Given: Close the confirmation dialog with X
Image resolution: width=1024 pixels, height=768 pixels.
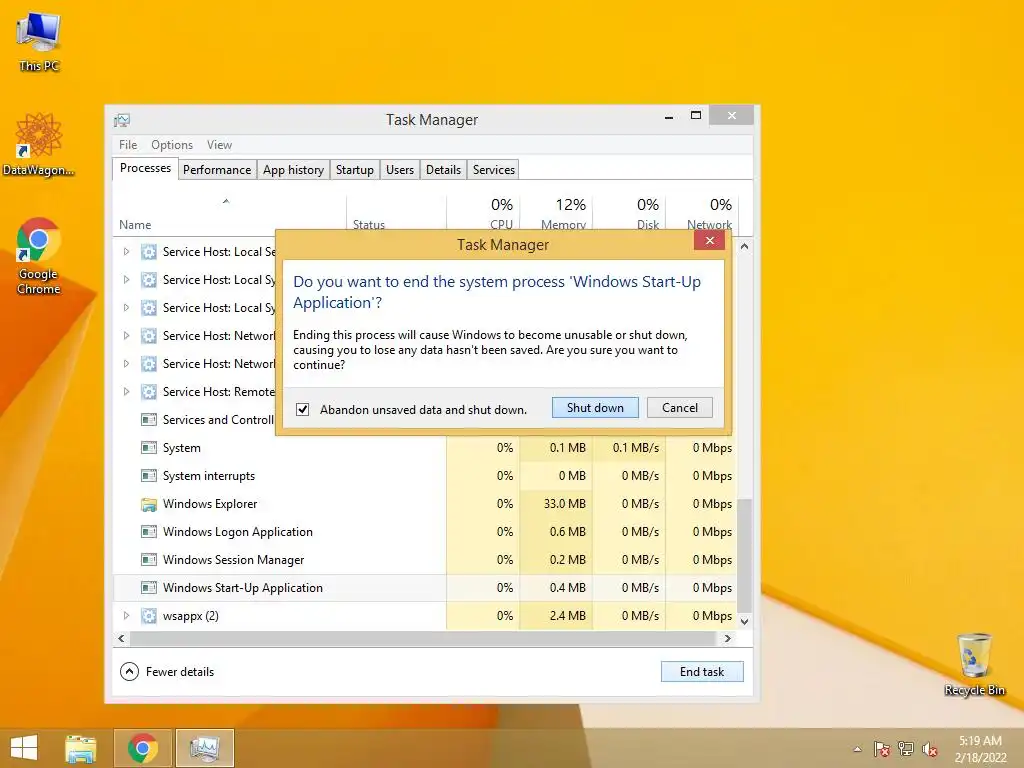Looking at the screenshot, I should pos(710,241).
